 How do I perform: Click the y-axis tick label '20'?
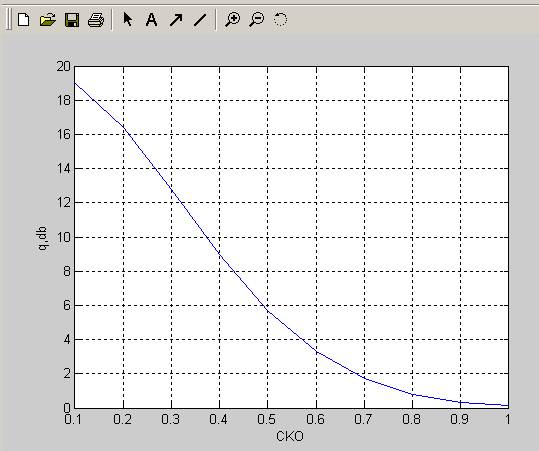click(63, 66)
